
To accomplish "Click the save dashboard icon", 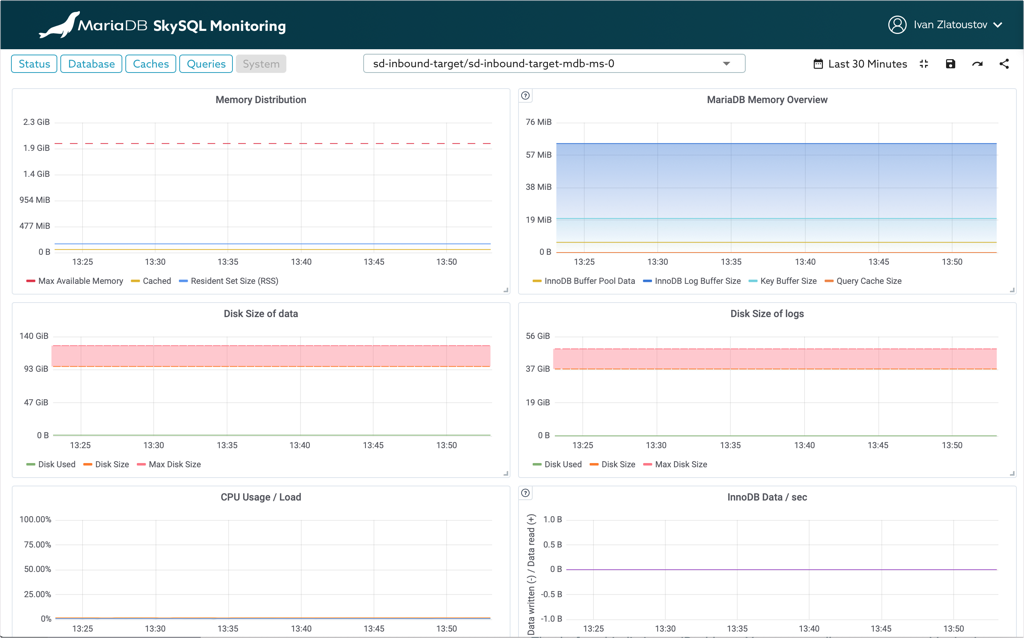I will 950,64.
